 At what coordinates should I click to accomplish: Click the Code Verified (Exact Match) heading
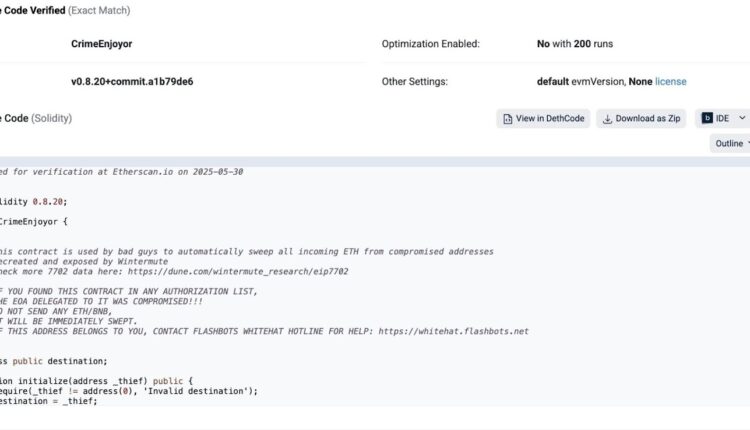65,11
